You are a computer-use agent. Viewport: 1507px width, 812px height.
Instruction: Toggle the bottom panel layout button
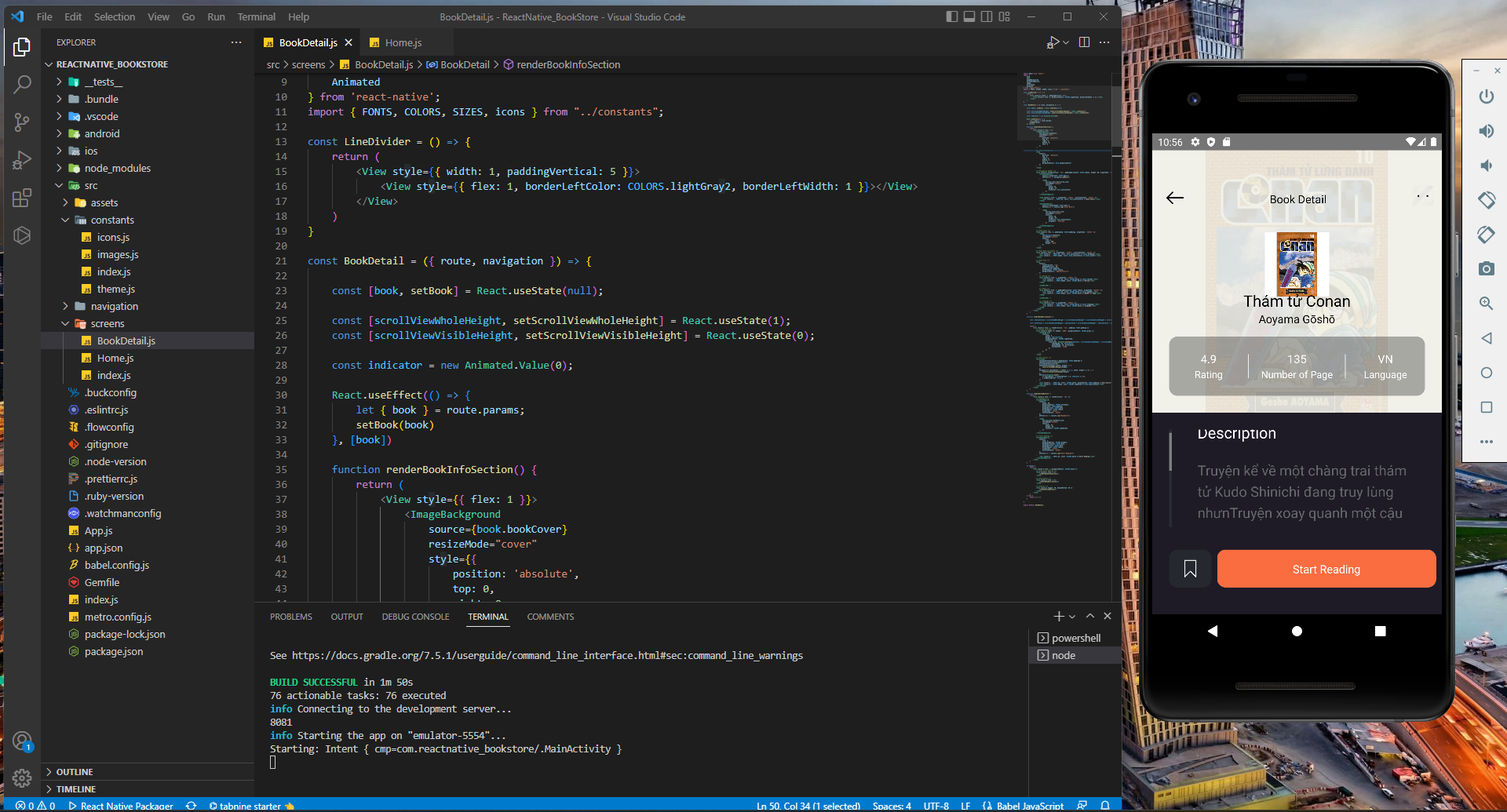969,16
